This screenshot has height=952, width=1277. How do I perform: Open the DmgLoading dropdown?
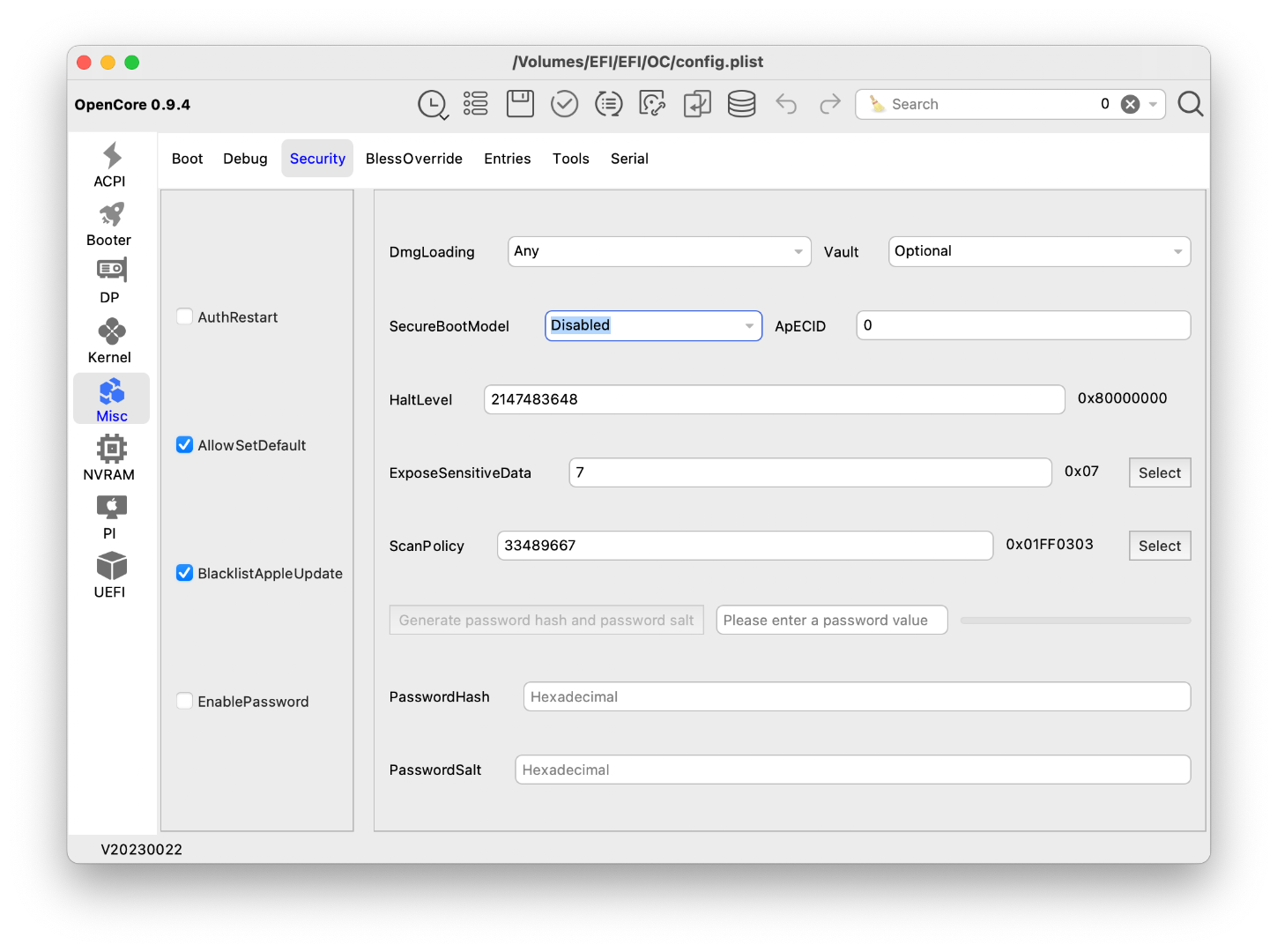coord(659,251)
